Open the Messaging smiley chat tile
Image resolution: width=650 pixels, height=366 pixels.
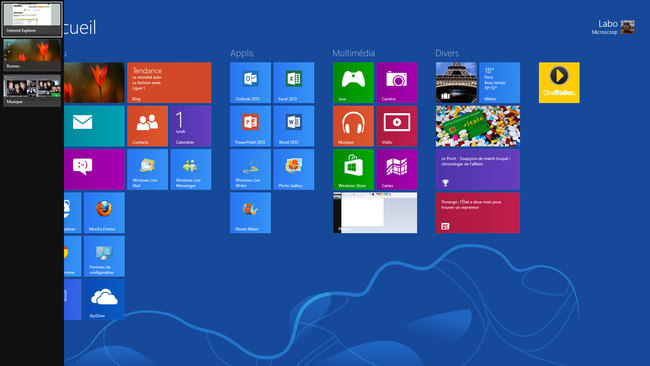95,170
